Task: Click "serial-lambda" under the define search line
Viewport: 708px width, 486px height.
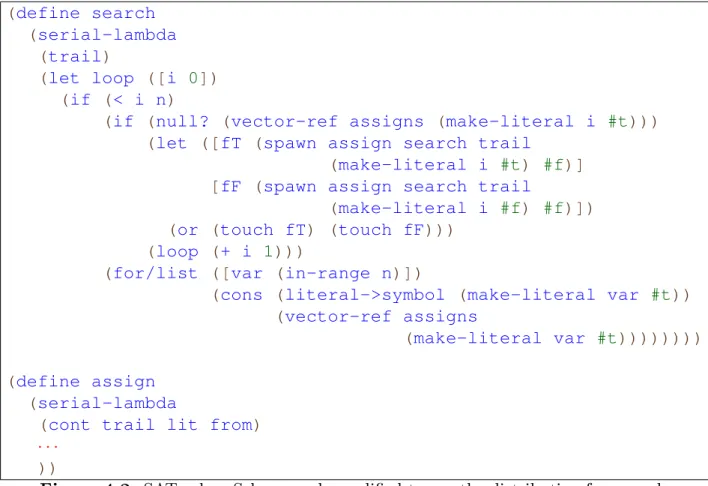Action: coord(107,35)
